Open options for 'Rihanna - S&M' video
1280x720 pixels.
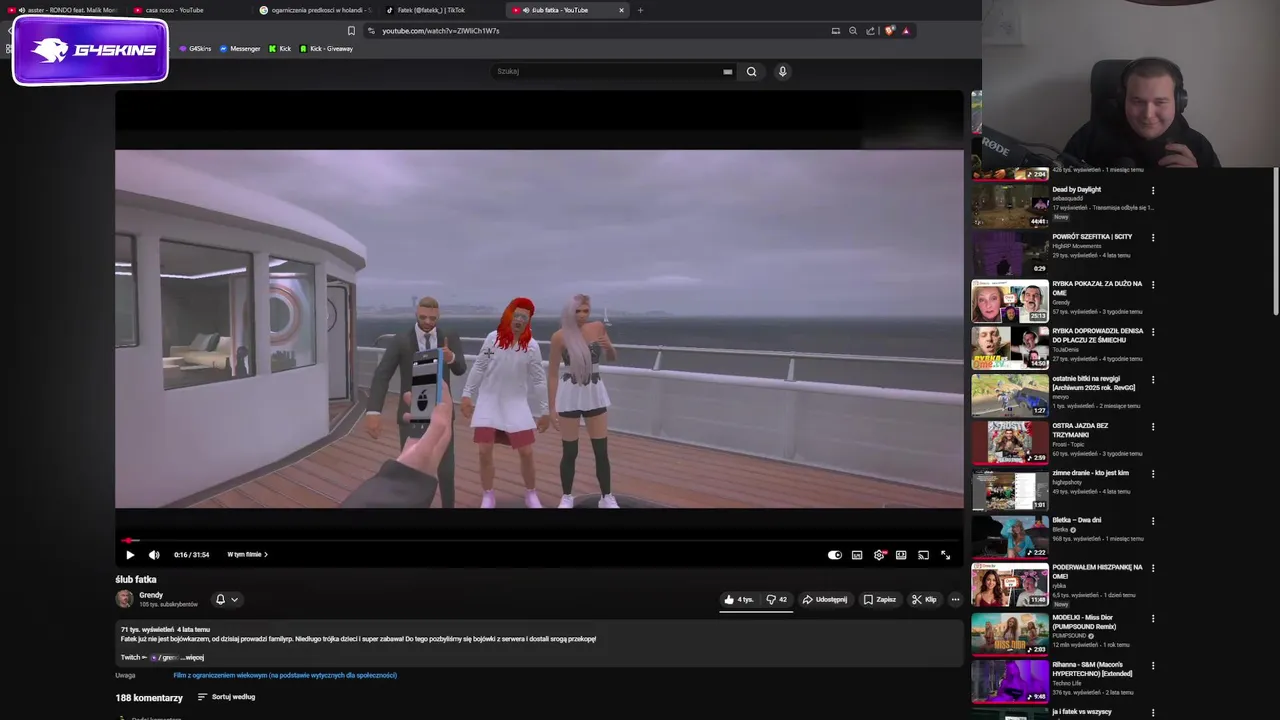(x=1153, y=666)
